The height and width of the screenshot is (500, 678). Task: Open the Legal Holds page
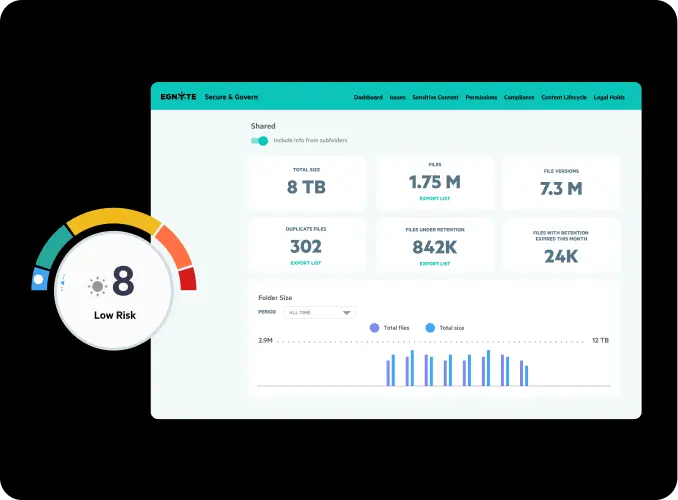[609, 97]
